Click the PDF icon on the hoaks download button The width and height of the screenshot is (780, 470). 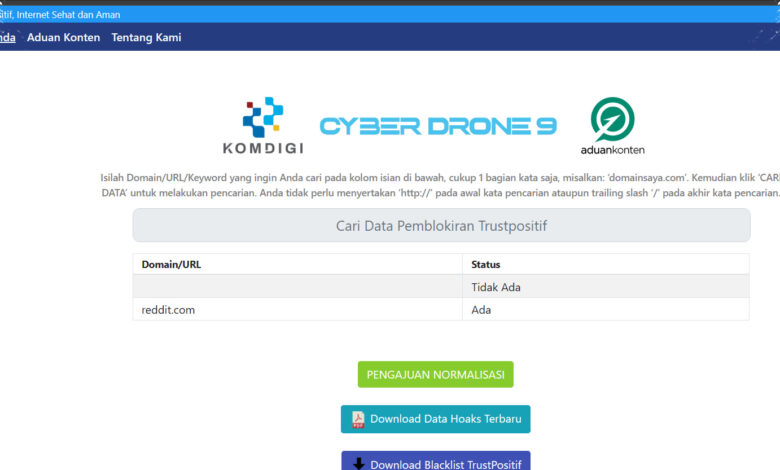click(358, 419)
